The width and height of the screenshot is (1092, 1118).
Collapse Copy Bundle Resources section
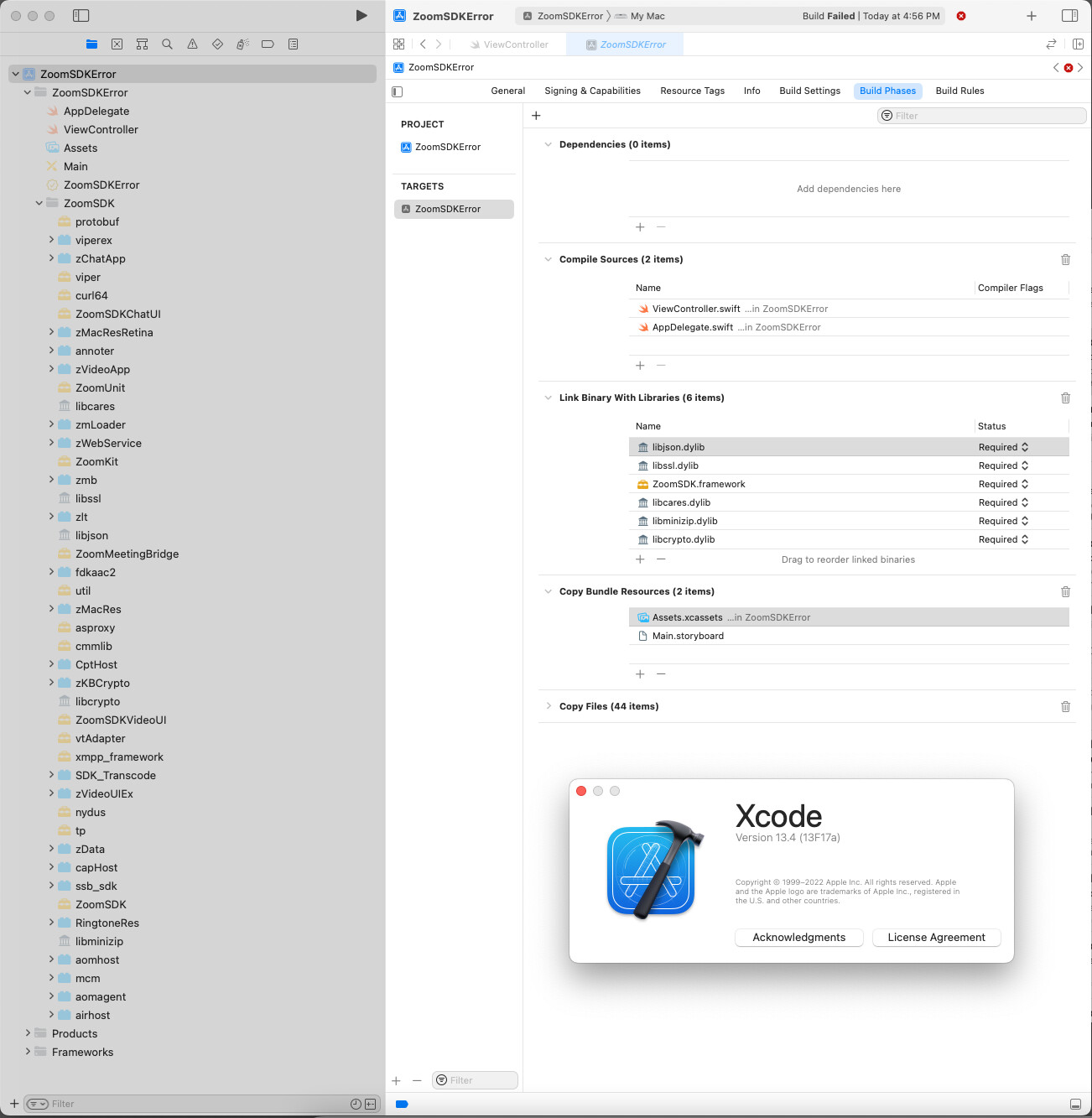549,592
